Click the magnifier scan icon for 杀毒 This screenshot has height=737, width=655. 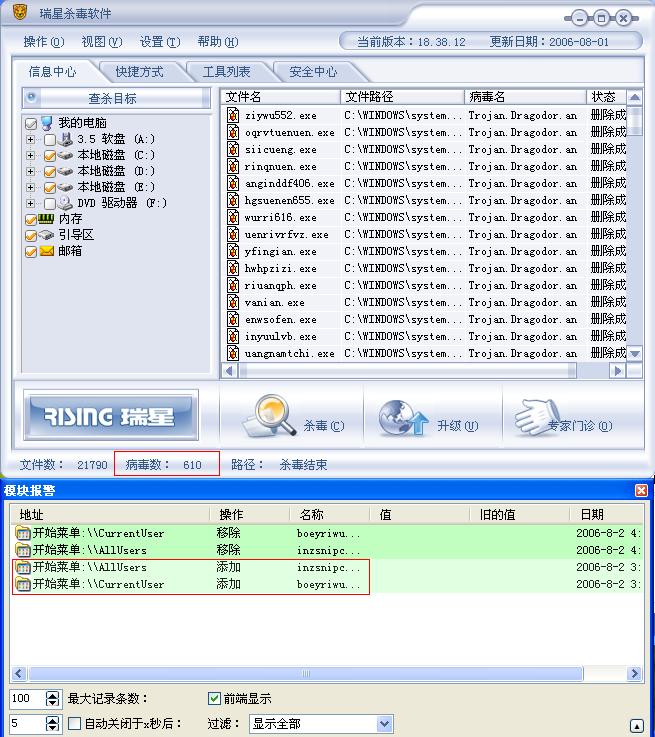pyautogui.click(x=270, y=417)
